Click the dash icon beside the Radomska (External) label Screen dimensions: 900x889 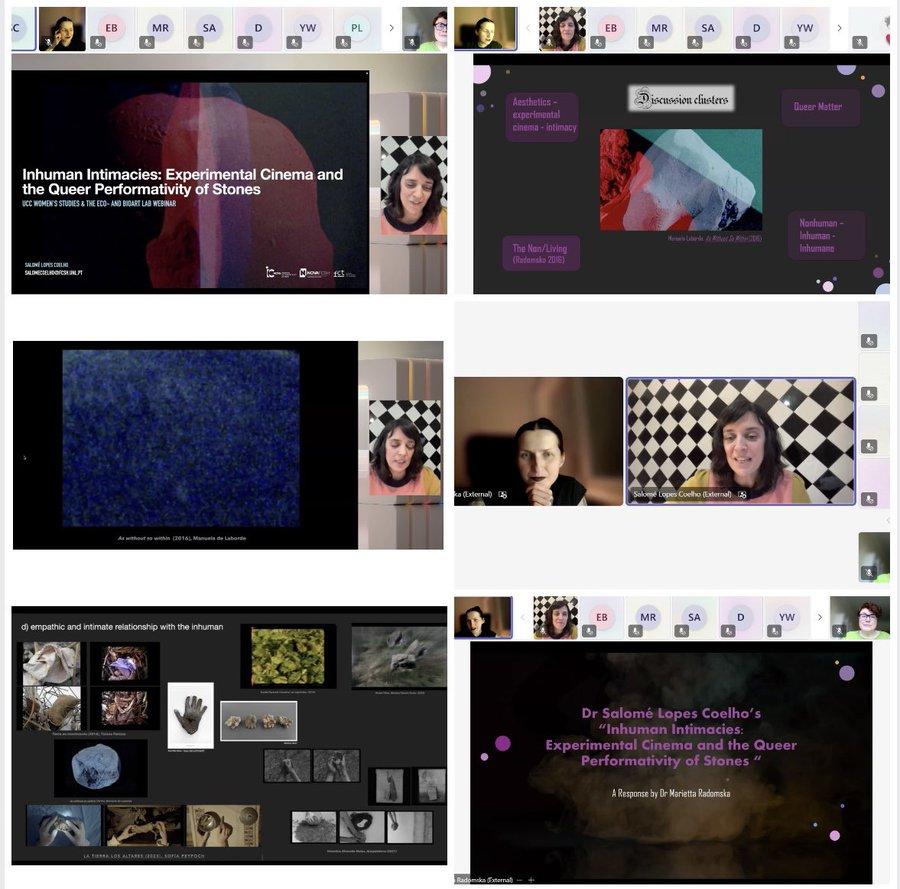(x=519, y=879)
